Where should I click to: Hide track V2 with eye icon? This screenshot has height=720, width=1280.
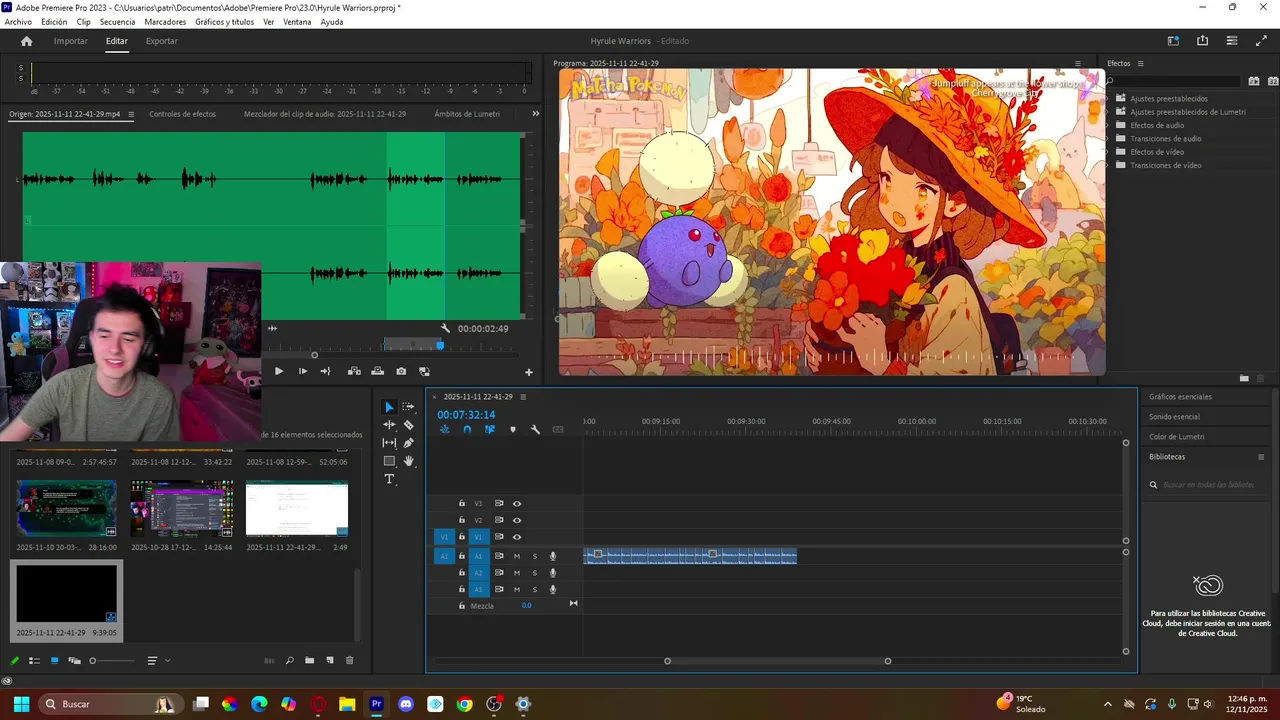click(x=517, y=520)
